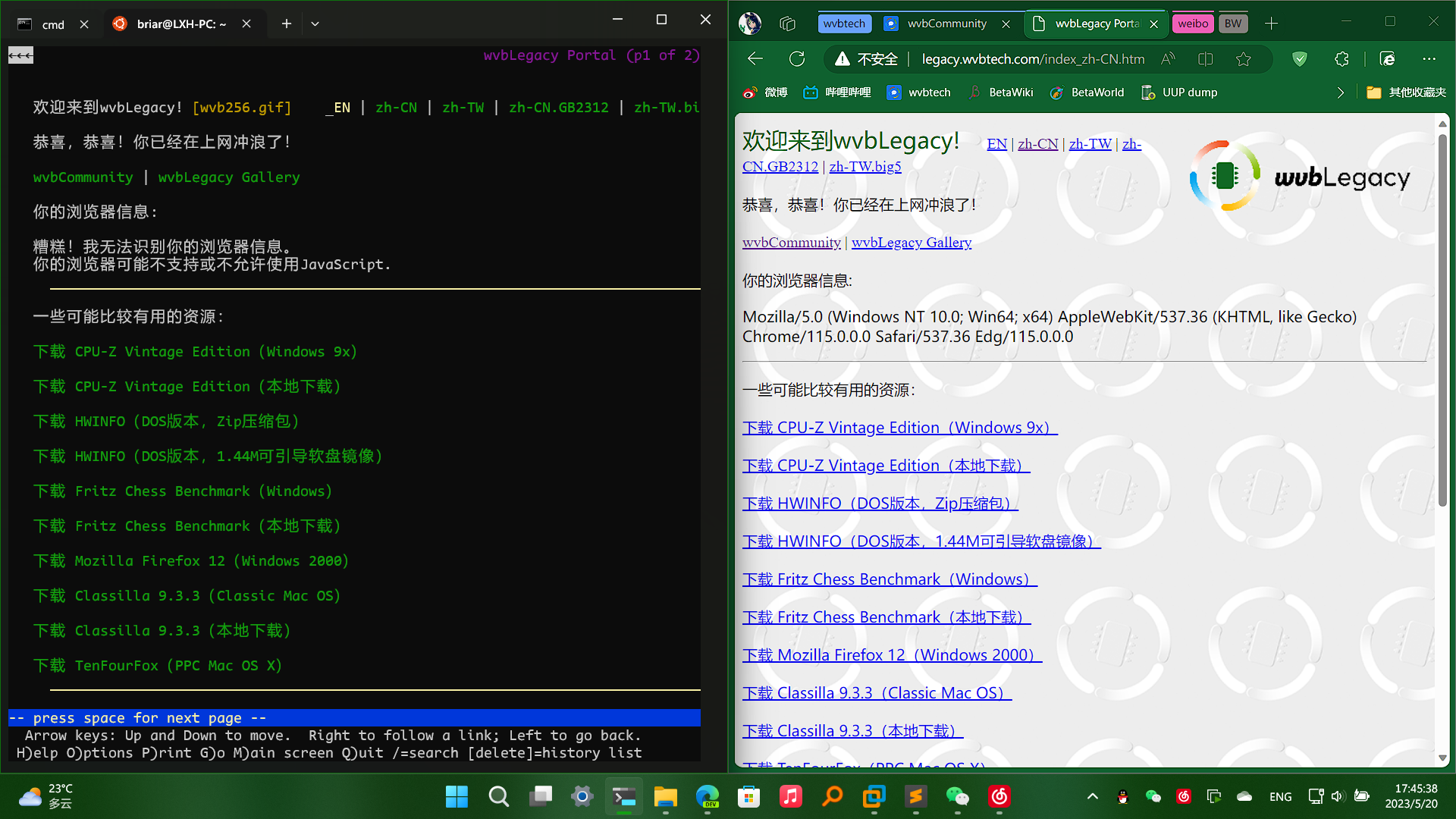1456x819 pixels.
Task: Open UUP dump favorites bookmark
Action: point(1179,93)
